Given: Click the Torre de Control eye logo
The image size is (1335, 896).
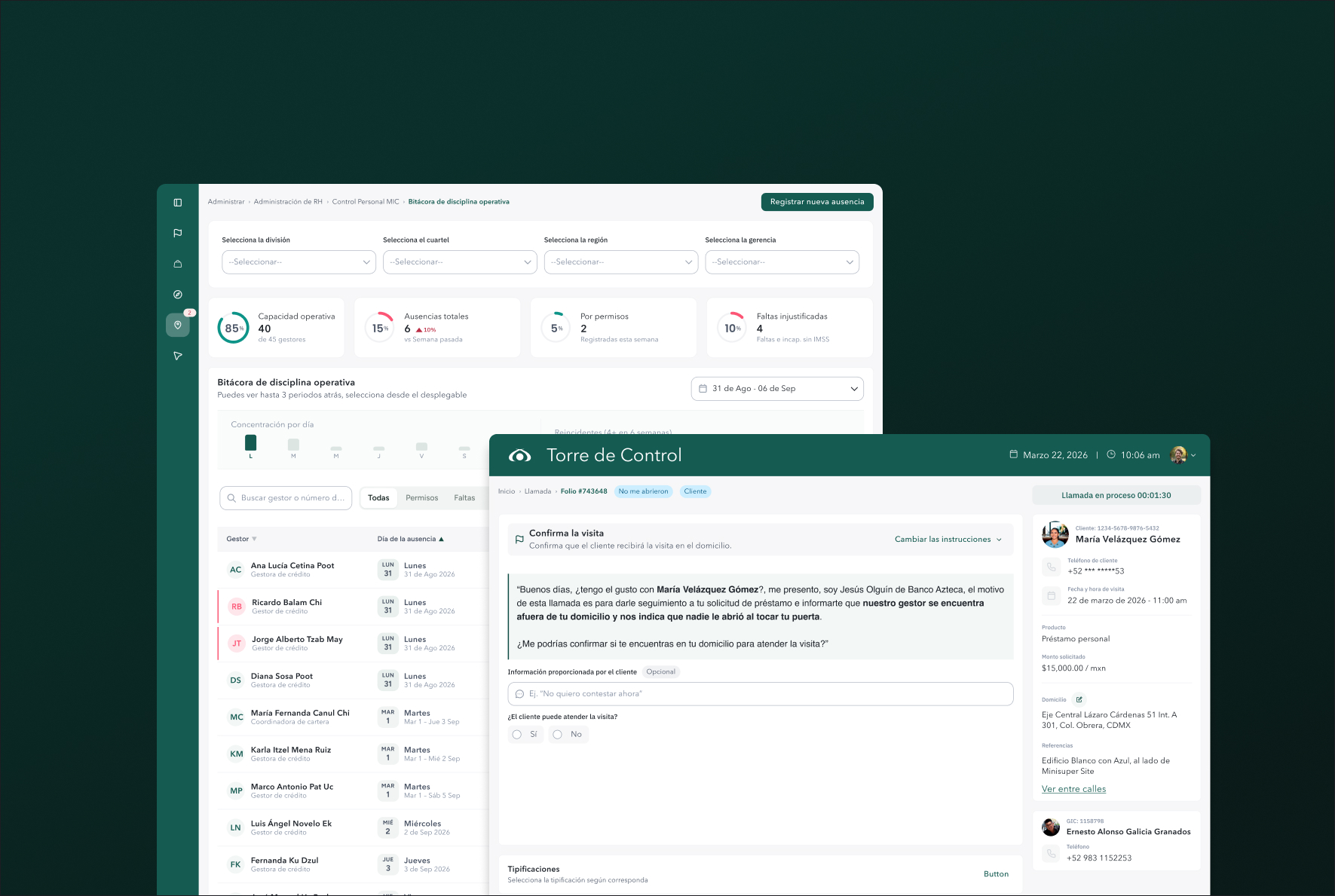Looking at the screenshot, I should click(x=520, y=455).
